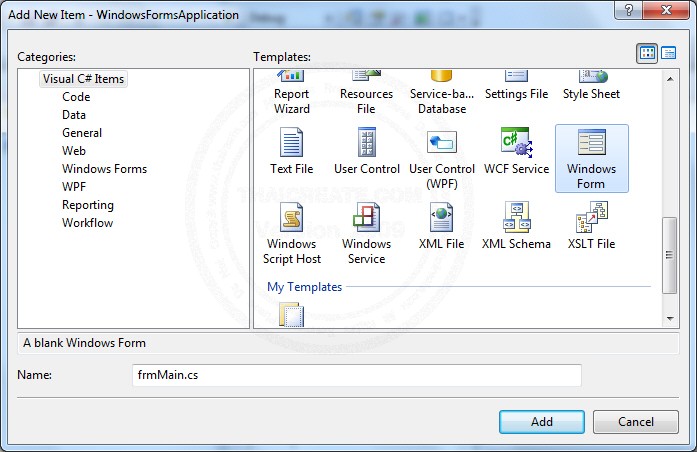Choose the XML Schema template icon
This screenshot has height=452, width=697.
[x=517, y=217]
